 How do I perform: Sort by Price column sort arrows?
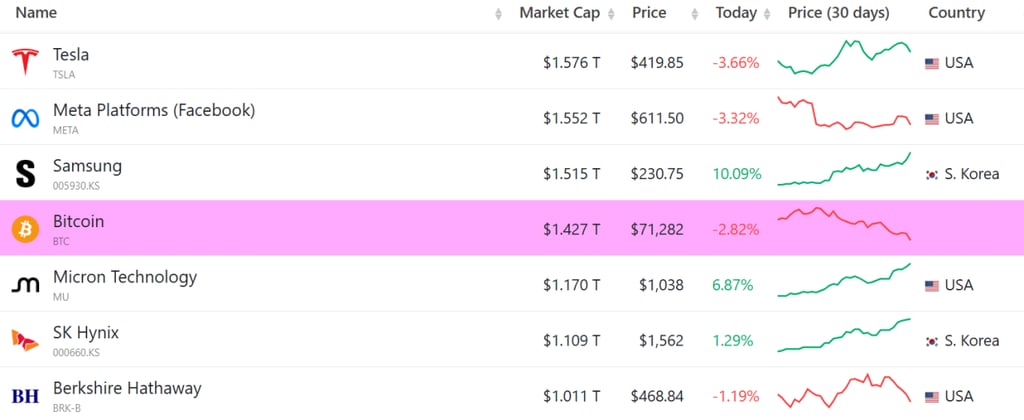click(x=696, y=14)
